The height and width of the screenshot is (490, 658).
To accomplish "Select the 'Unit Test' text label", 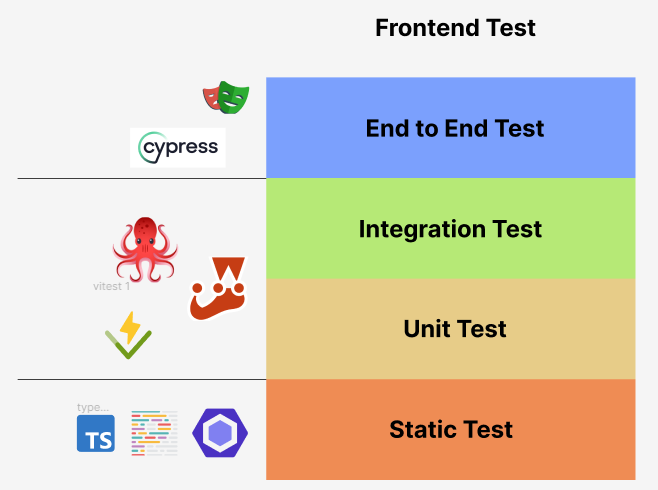I will [455, 328].
